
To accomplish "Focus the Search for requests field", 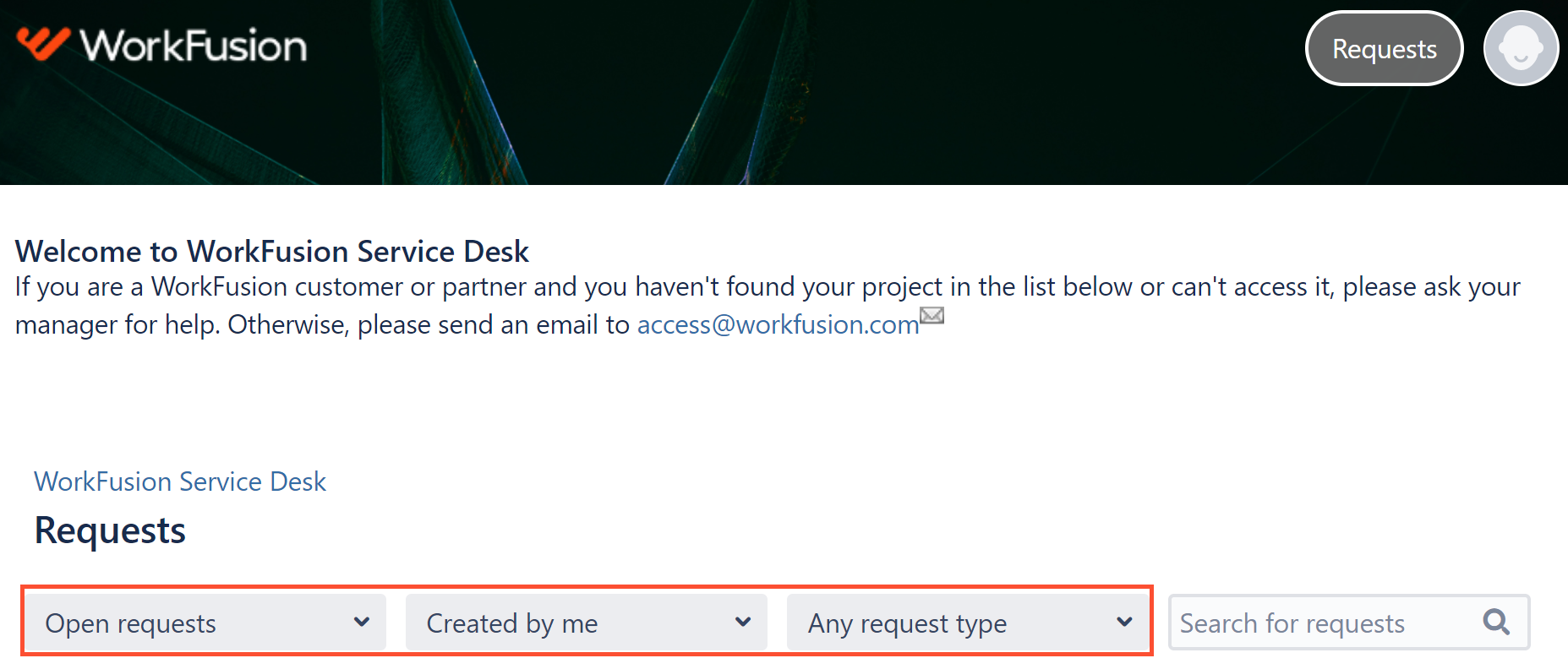I will 1349,623.
